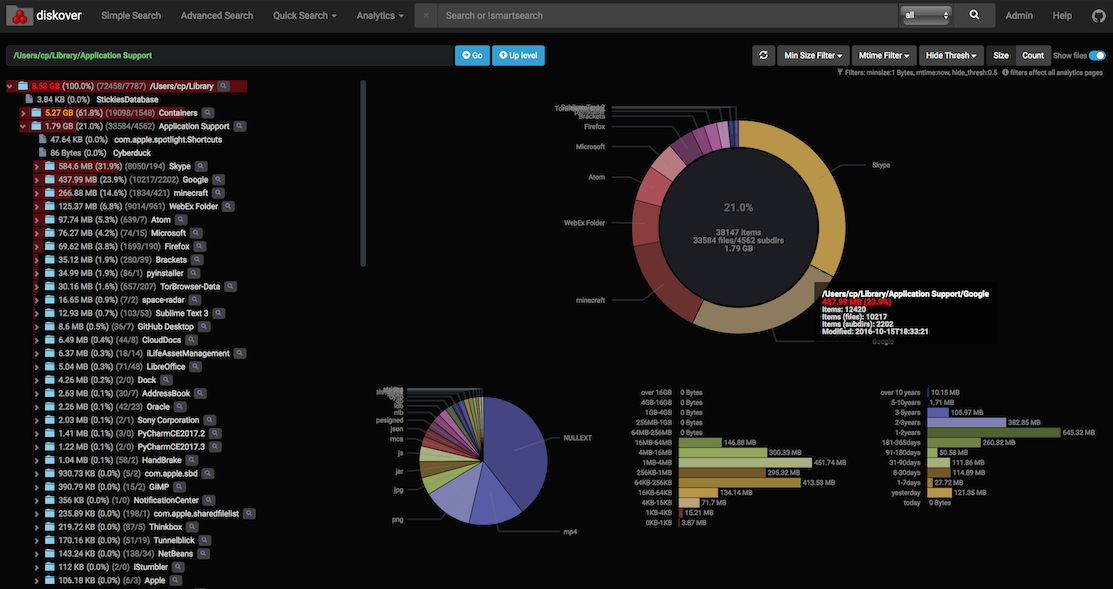The image size is (1113, 589).
Task: Open the Help menu item
Action: [x=1062, y=16]
